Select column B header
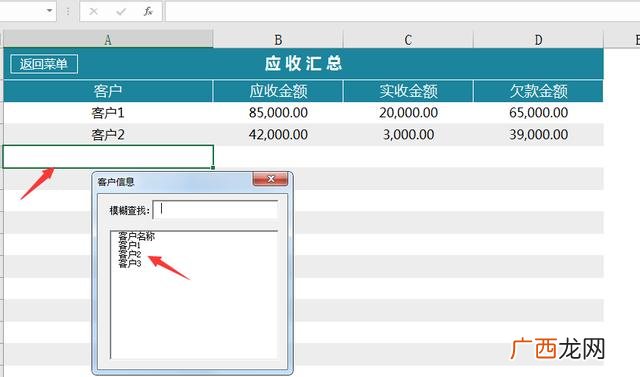The image size is (640, 377). pos(278,40)
